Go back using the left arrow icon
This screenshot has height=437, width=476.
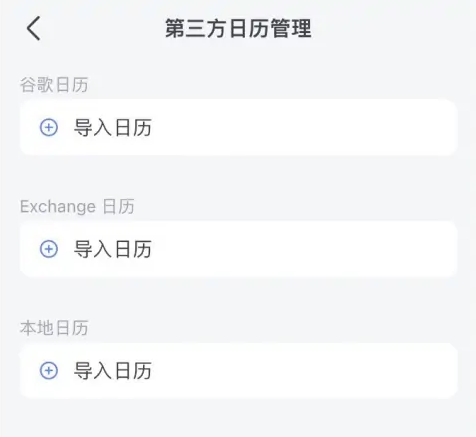point(34,28)
